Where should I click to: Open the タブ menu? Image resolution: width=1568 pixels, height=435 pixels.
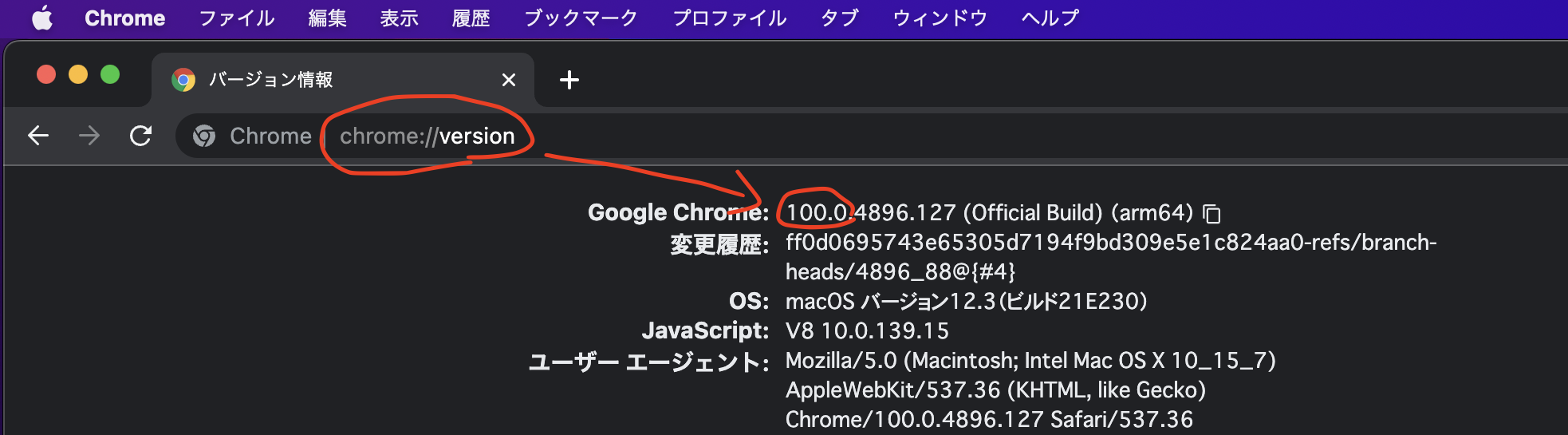click(840, 18)
